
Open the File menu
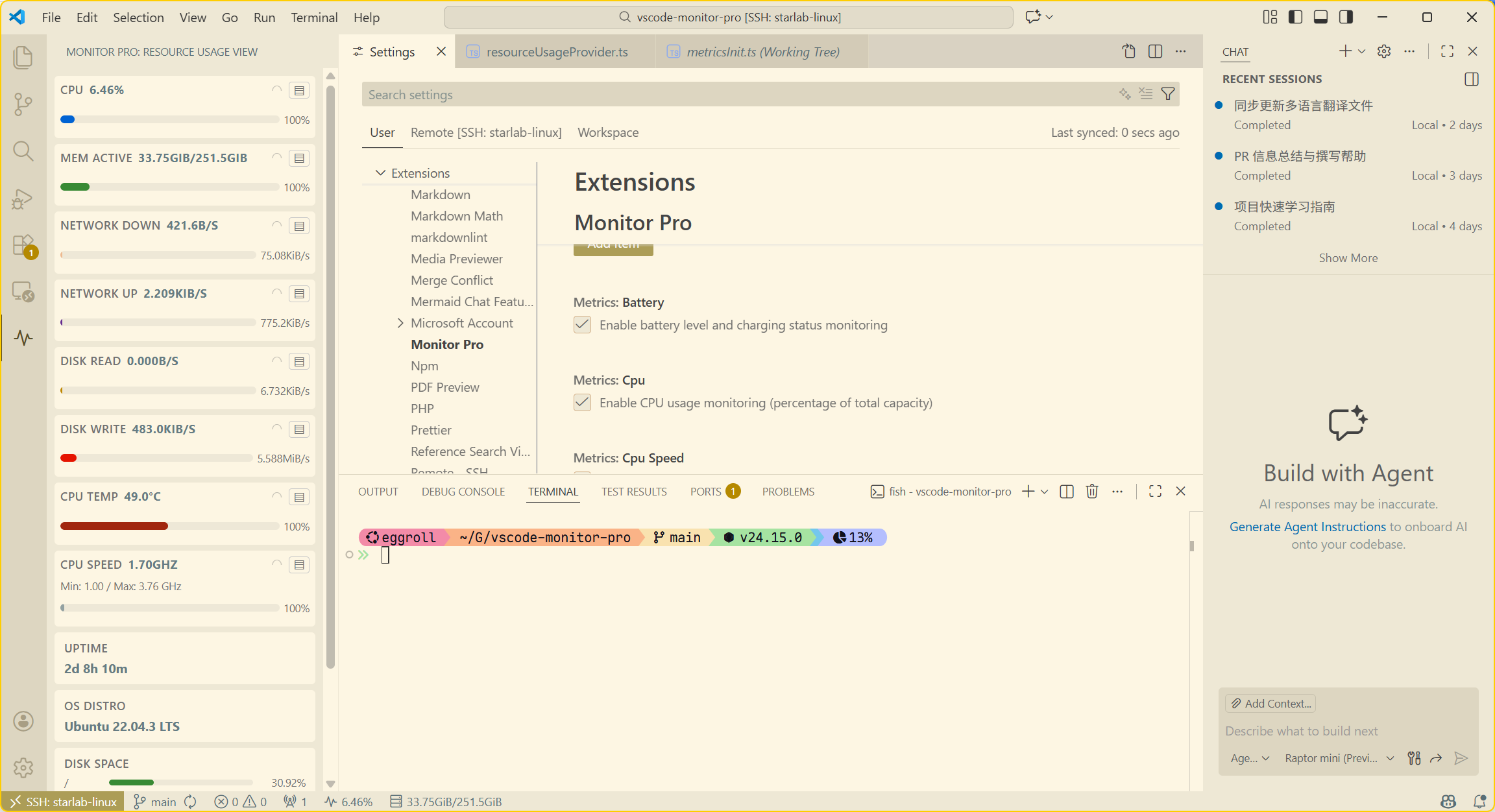pyautogui.click(x=51, y=18)
